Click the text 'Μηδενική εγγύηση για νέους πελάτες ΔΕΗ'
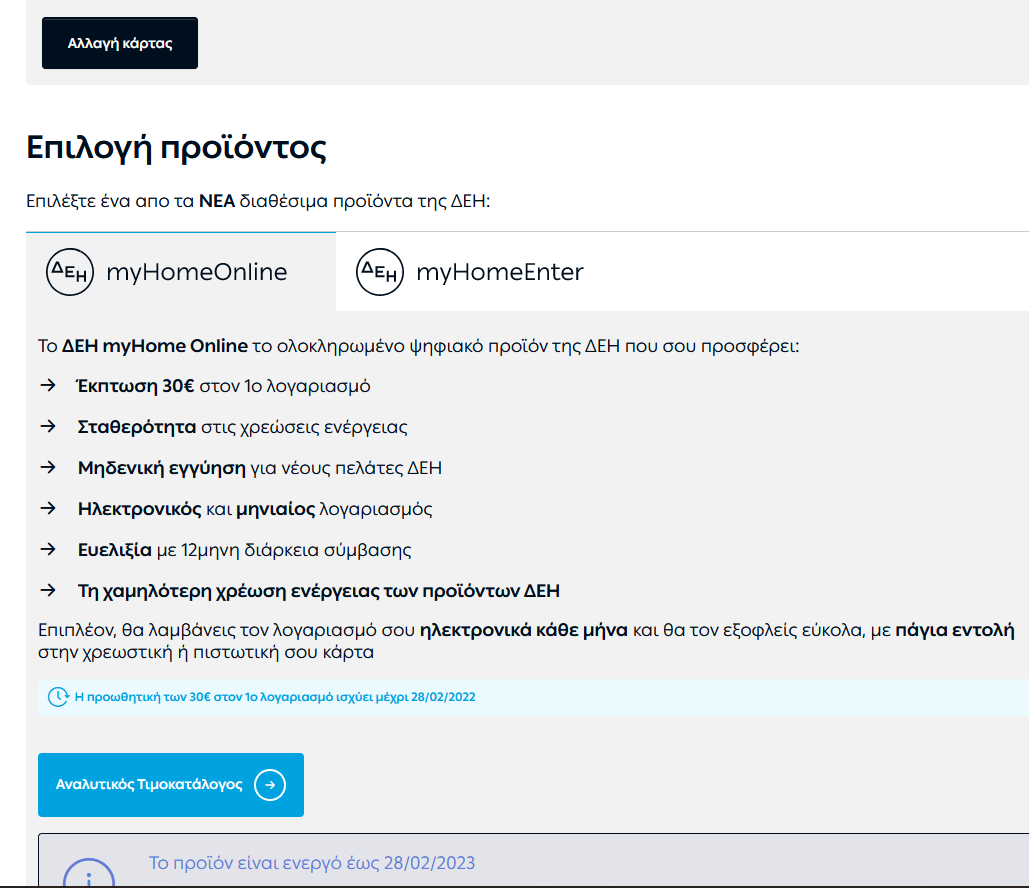The height and width of the screenshot is (888, 1029). [x=260, y=468]
